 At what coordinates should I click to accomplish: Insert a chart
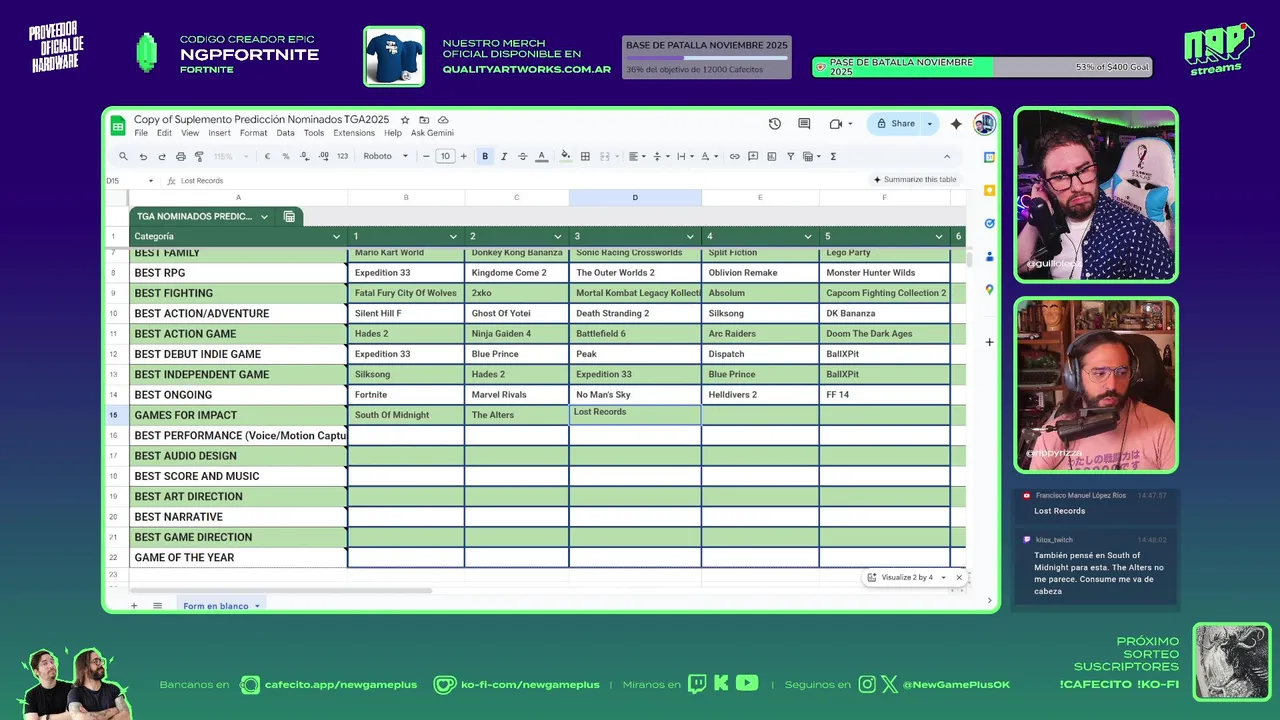click(772, 156)
